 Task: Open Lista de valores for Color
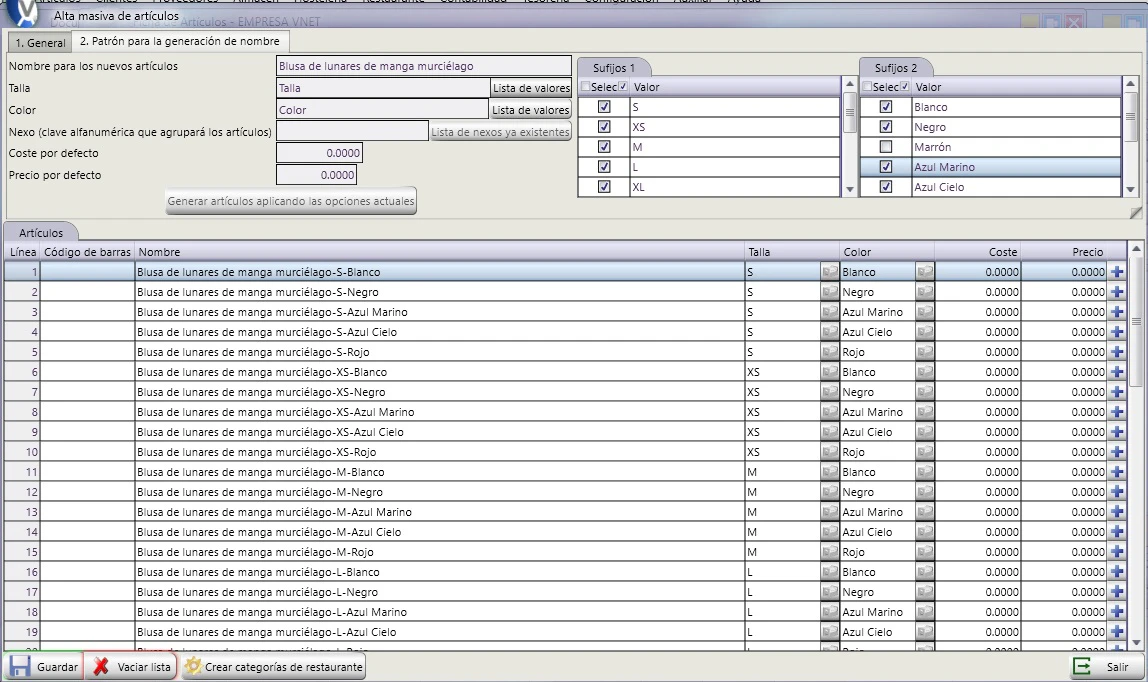point(530,110)
